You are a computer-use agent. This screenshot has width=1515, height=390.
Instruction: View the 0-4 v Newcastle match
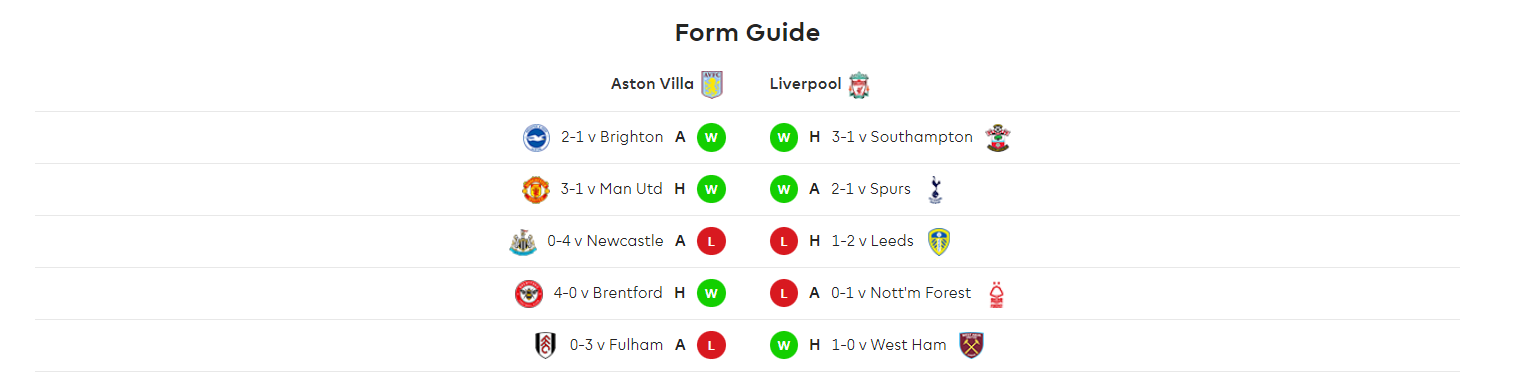605,241
